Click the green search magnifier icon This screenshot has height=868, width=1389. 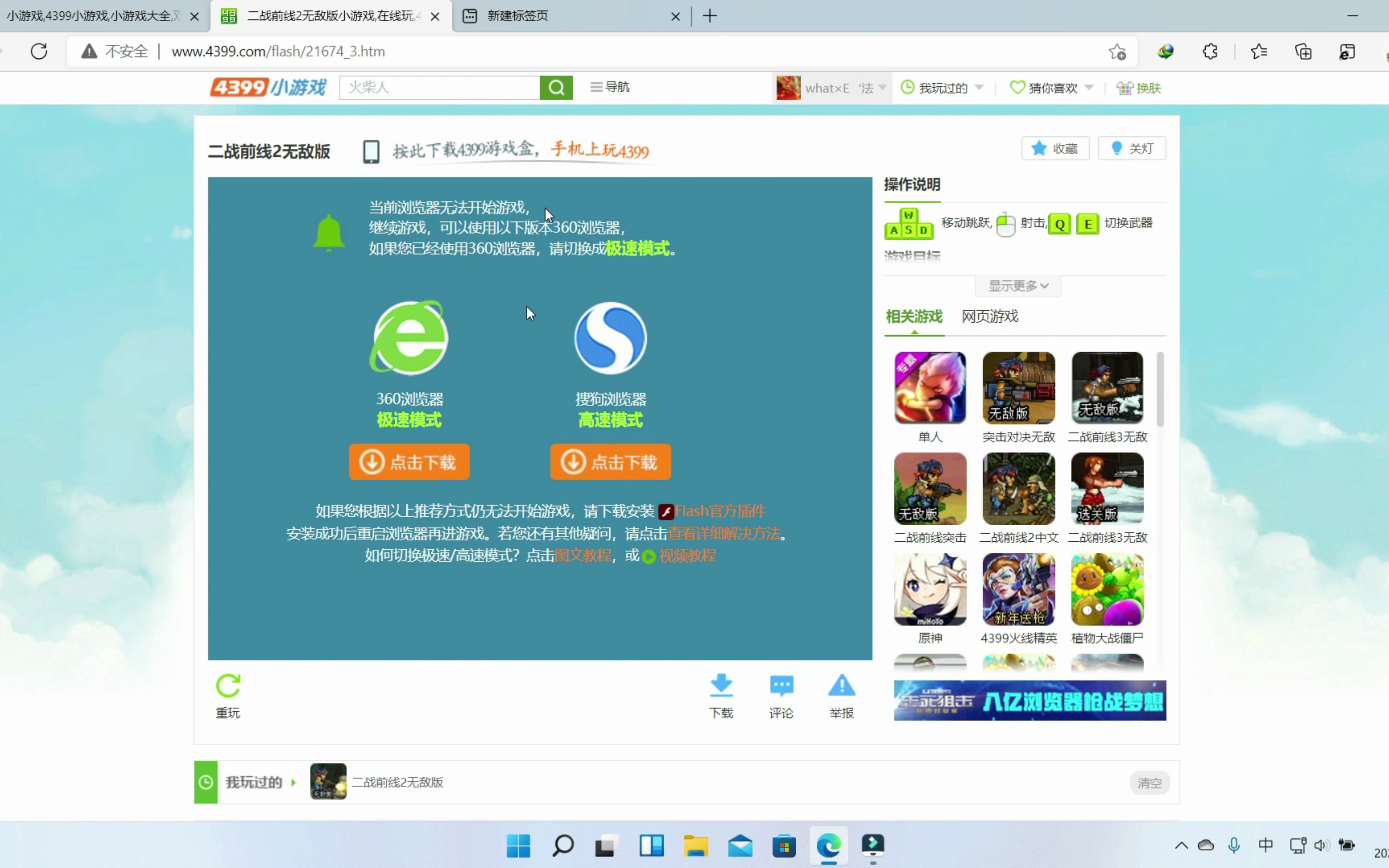click(555, 87)
